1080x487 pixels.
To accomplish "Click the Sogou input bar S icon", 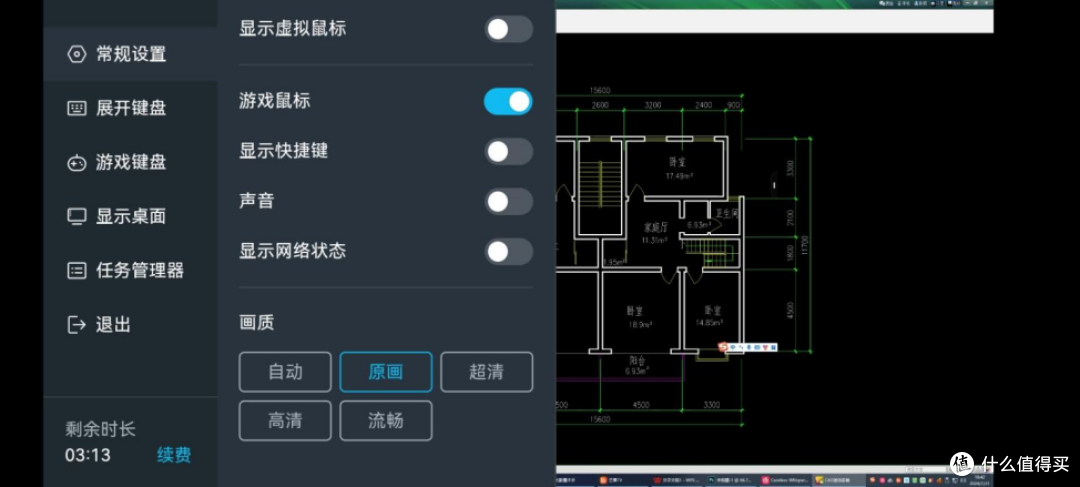I will 723,346.
